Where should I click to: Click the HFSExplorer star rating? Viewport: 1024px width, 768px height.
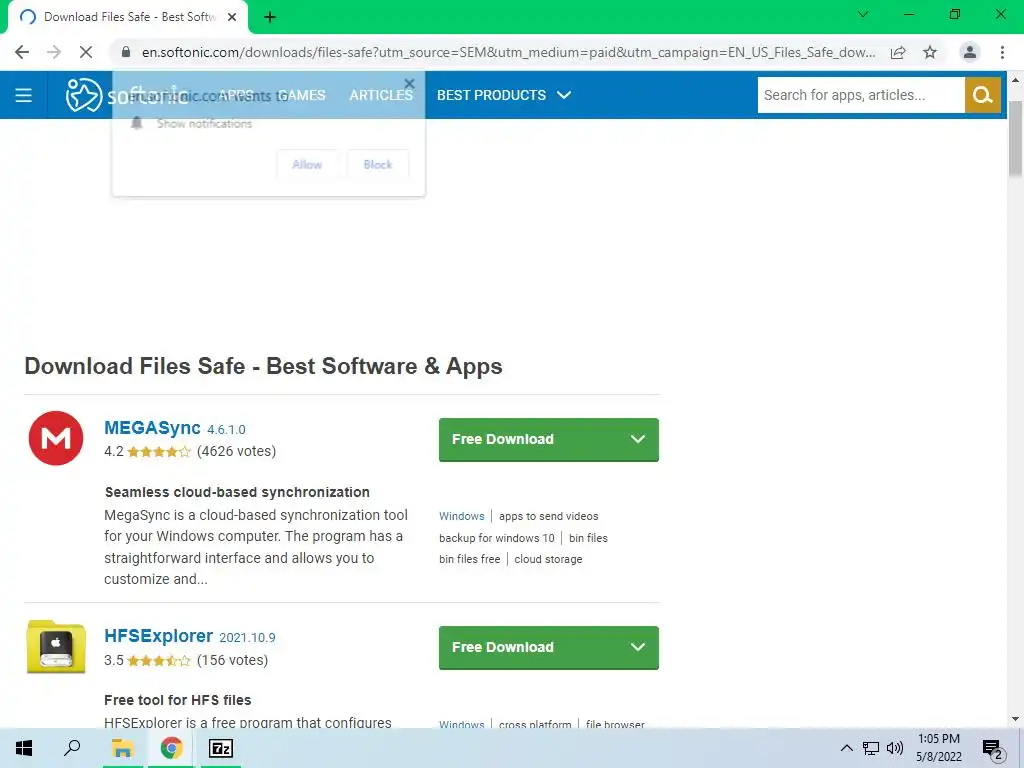click(159, 660)
